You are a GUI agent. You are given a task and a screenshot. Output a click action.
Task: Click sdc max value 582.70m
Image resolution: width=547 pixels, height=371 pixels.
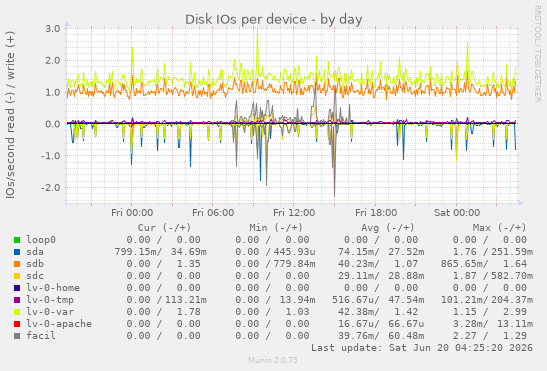512,276
